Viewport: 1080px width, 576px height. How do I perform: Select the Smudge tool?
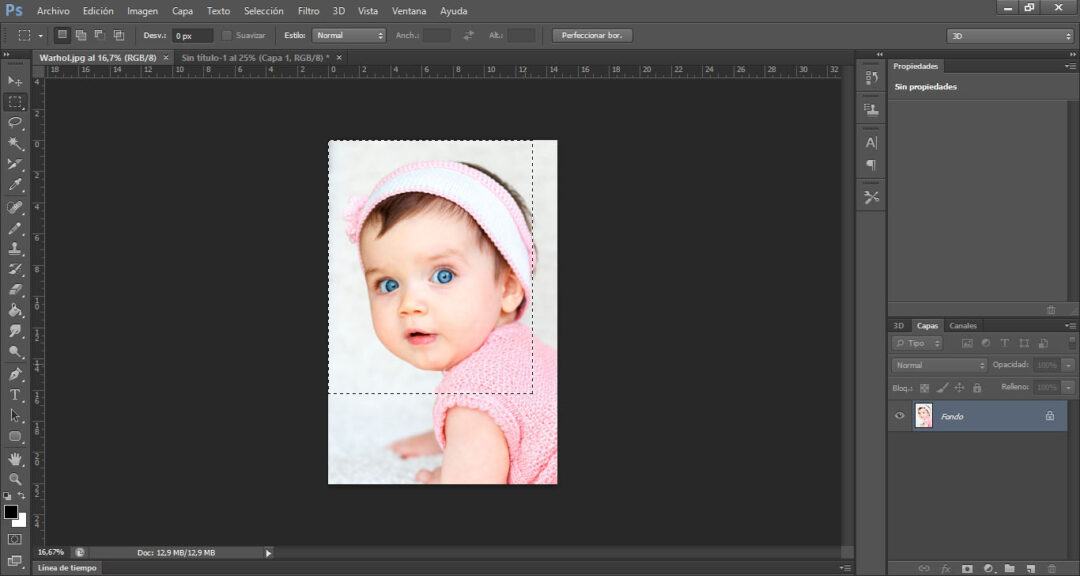pyautogui.click(x=14, y=331)
